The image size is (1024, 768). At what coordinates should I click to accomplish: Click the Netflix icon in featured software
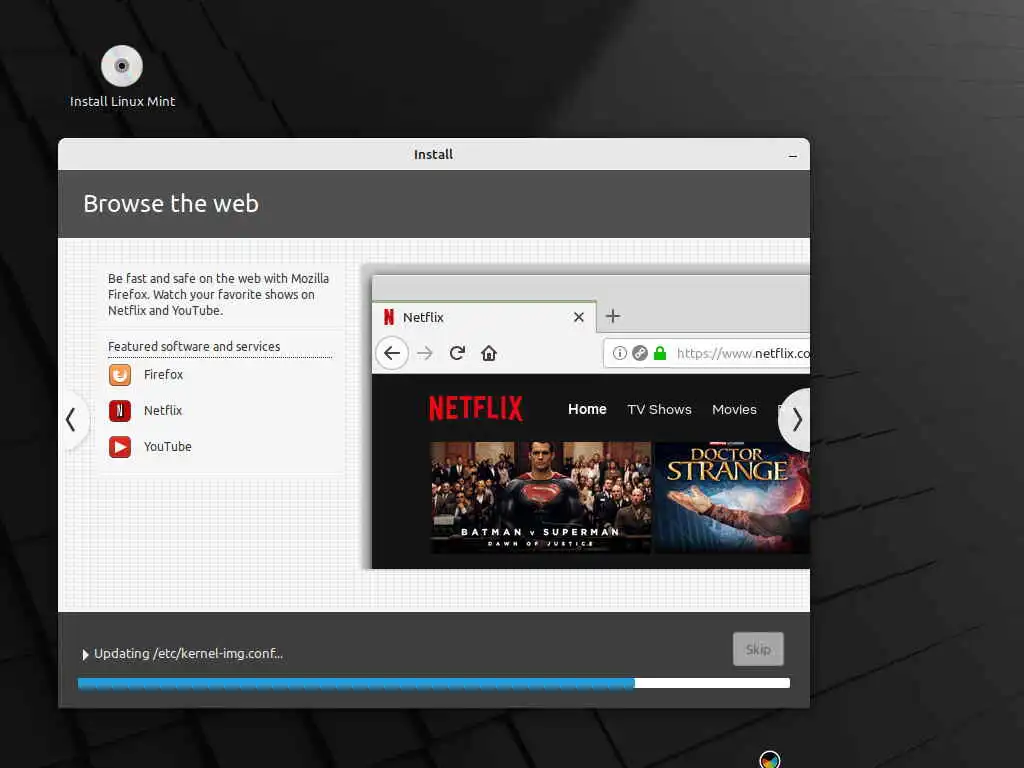click(x=120, y=411)
